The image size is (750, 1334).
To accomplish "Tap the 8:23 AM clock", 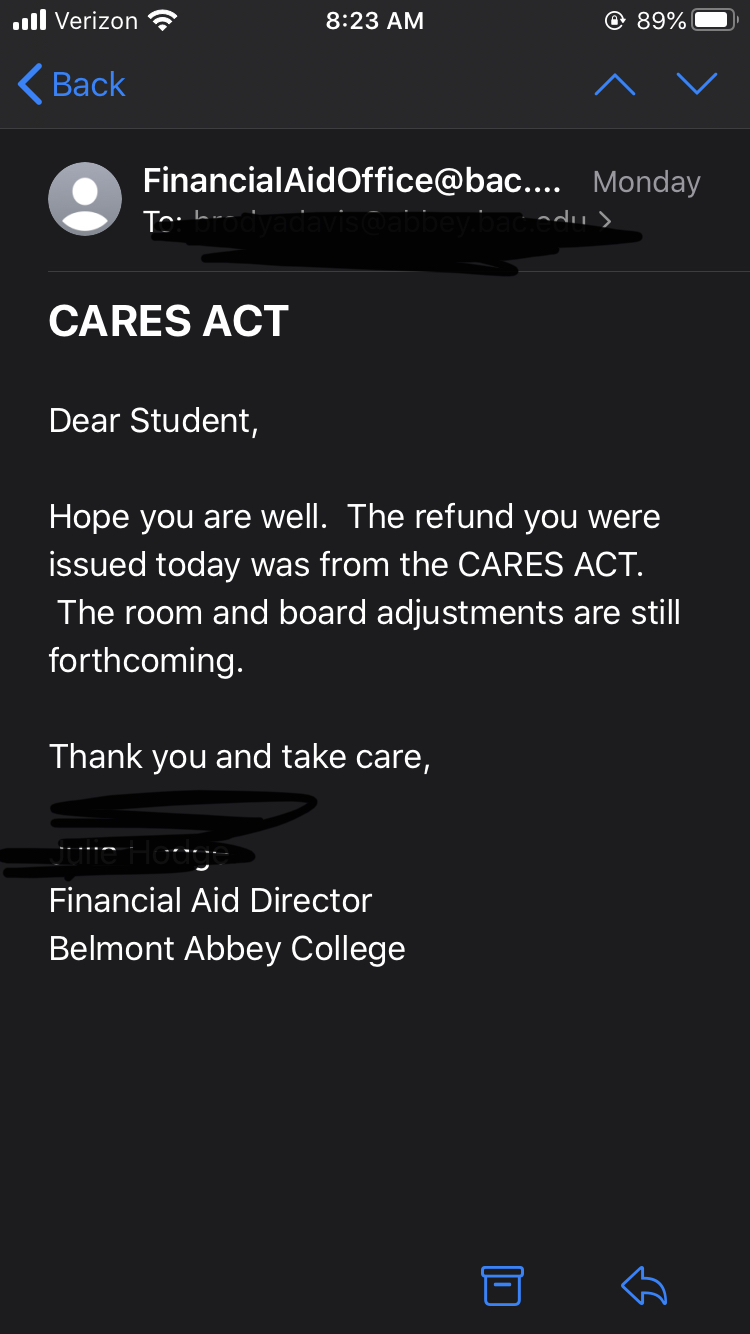I will (375, 21).
